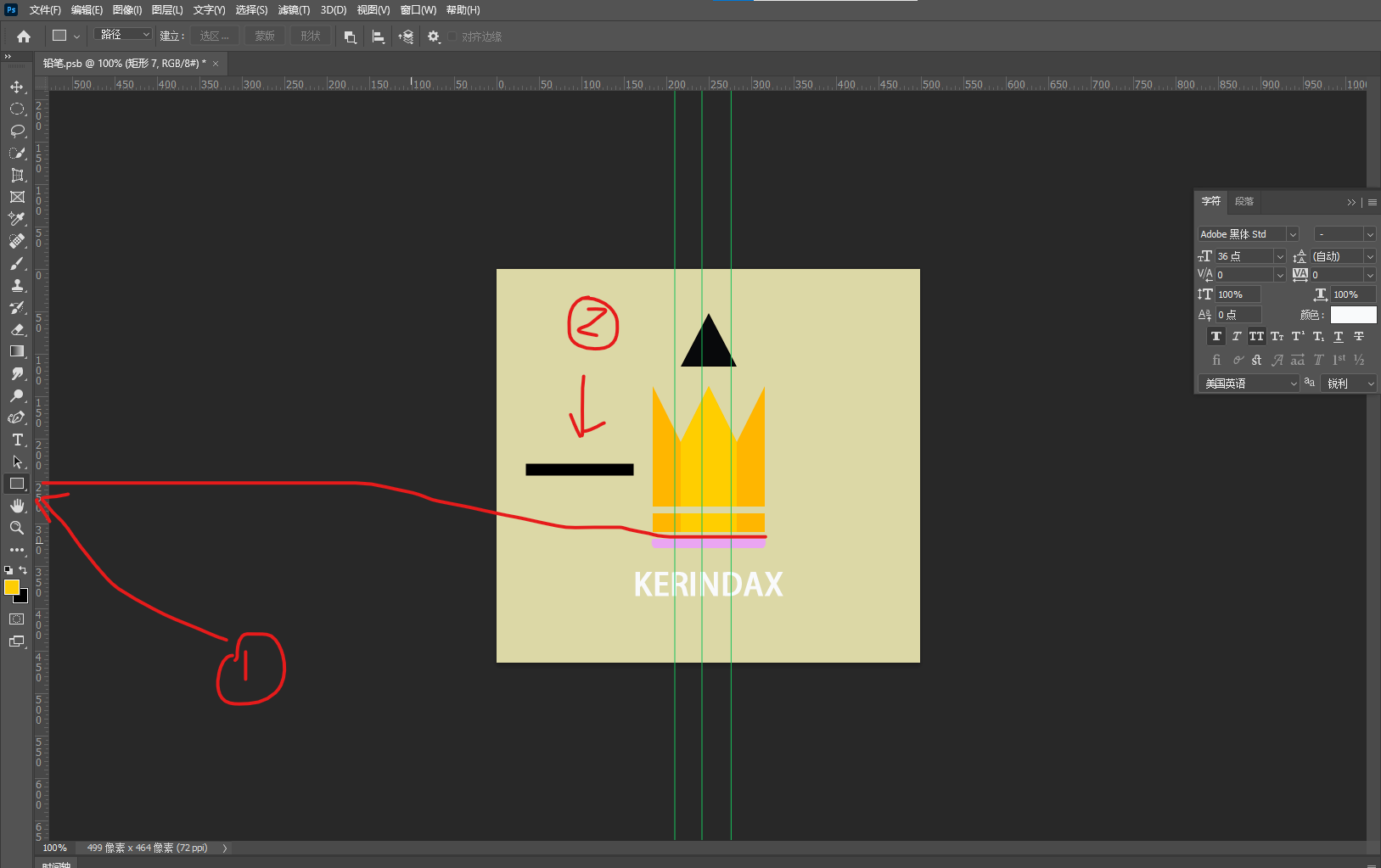Image resolution: width=1381 pixels, height=868 pixels.
Task: Toggle Faux Italic text style
Action: 1237,336
